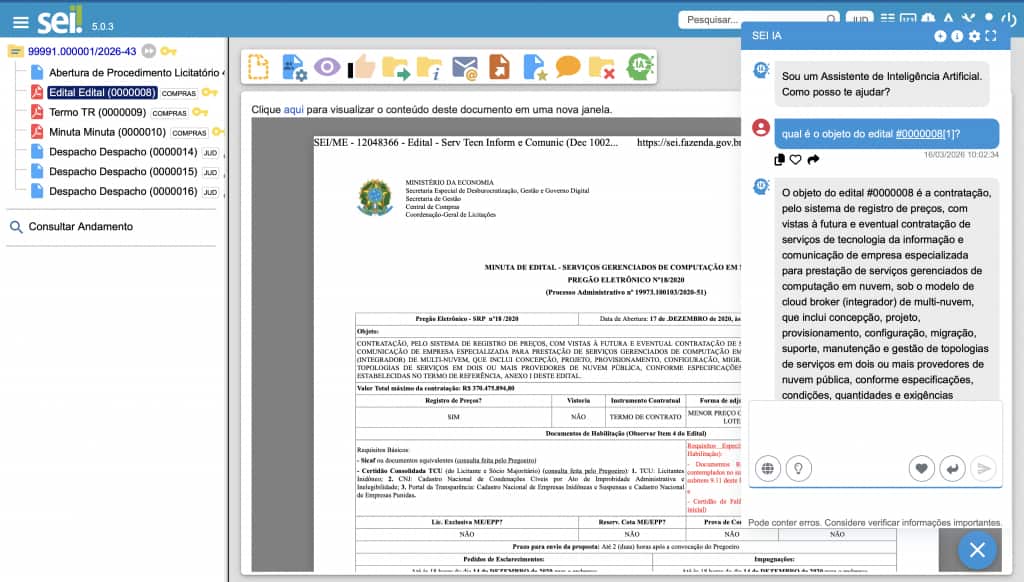
Task: Click the key icon beside Termo TR (0000009)
Action: [200, 112]
